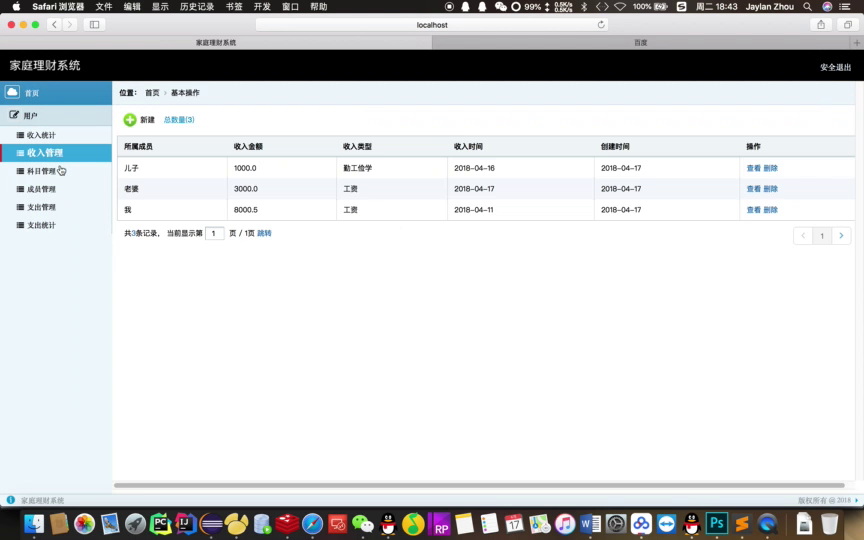Open the 编辑 menu
Screen dimensions: 864x540
[x=132, y=7]
